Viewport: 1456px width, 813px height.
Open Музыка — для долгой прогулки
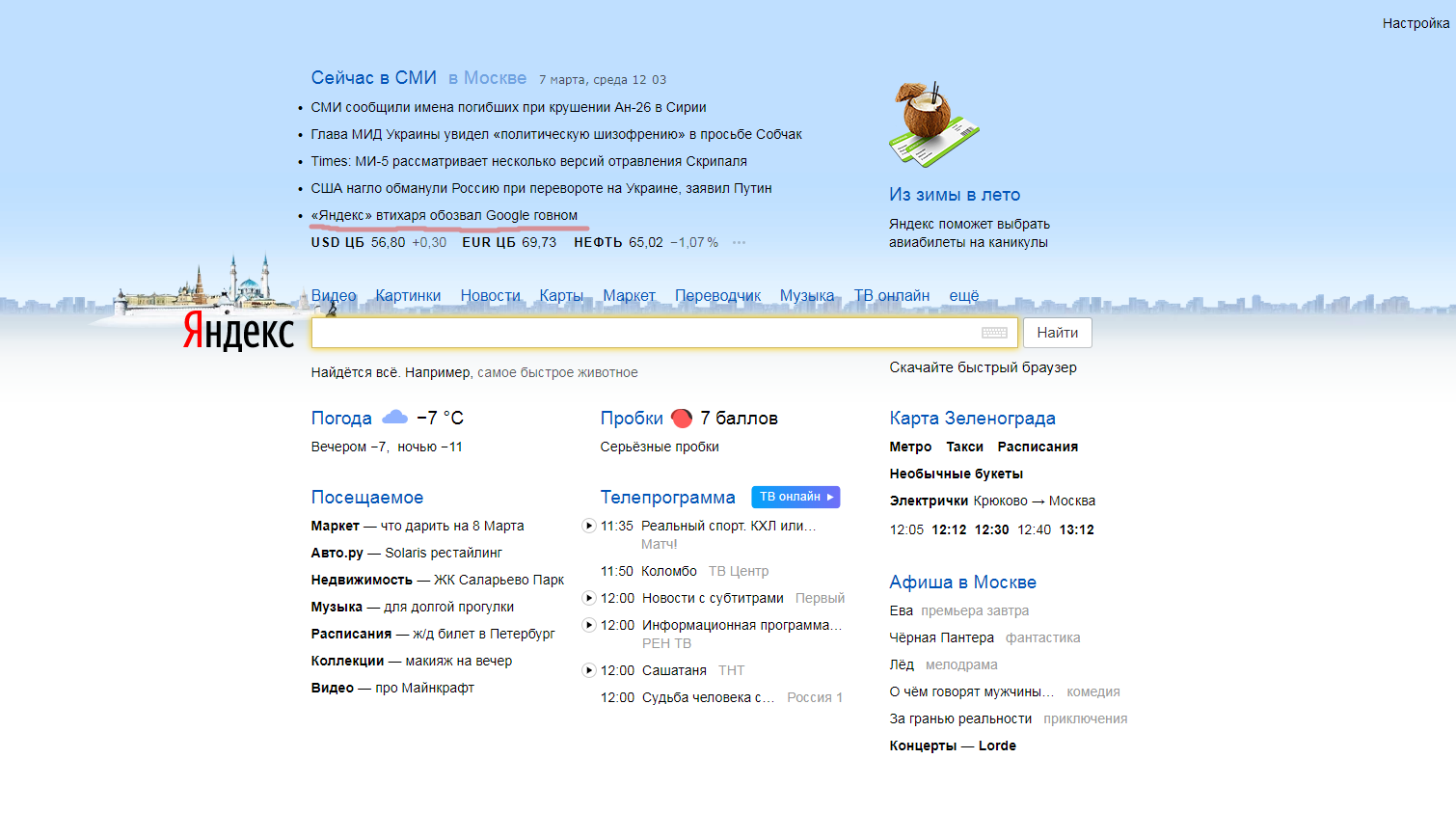(x=412, y=607)
